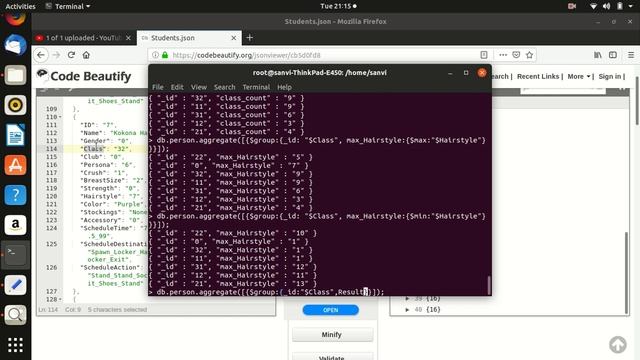Open Recent Links on Code Beautify
Viewport: 640px width, 360px height.
click(x=538, y=76)
